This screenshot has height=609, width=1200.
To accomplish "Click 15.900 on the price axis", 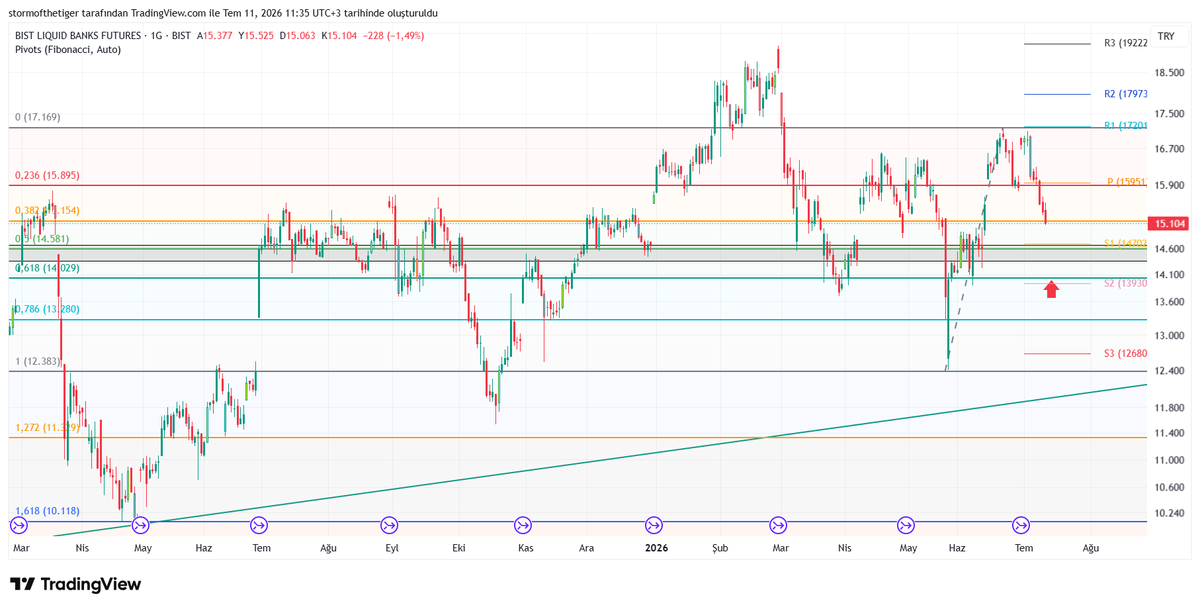I will click(1168, 185).
